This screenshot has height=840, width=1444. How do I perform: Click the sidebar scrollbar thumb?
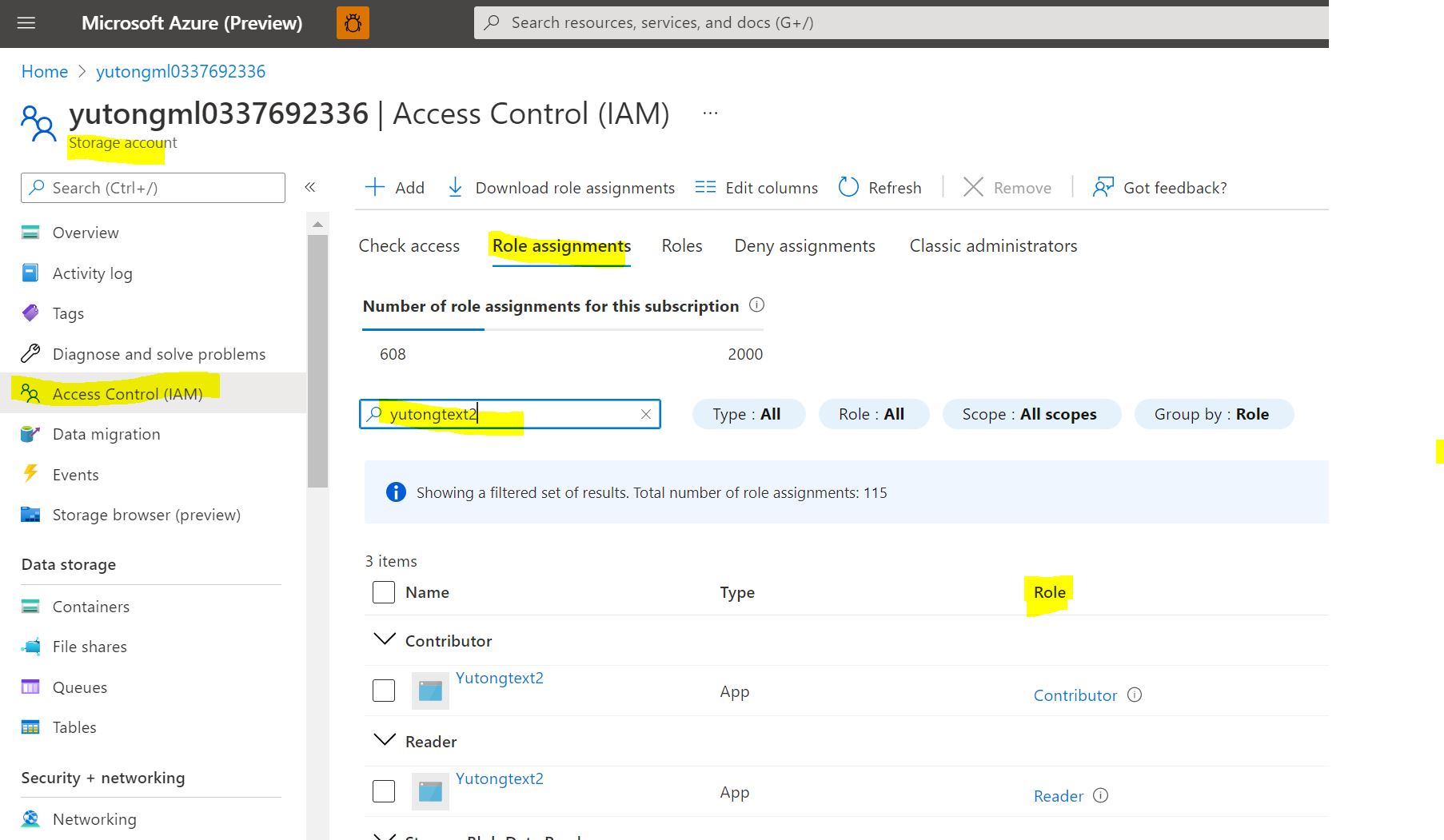coord(317,360)
